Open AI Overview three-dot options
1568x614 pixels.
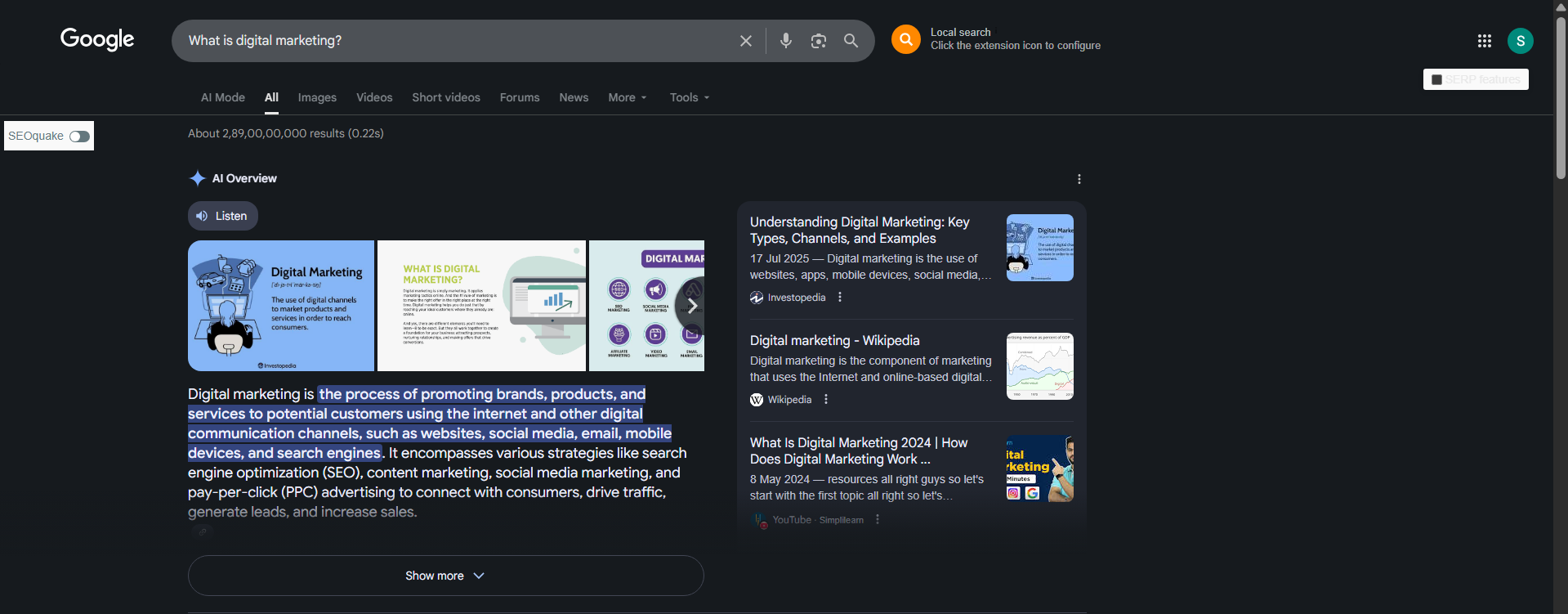click(x=1079, y=179)
